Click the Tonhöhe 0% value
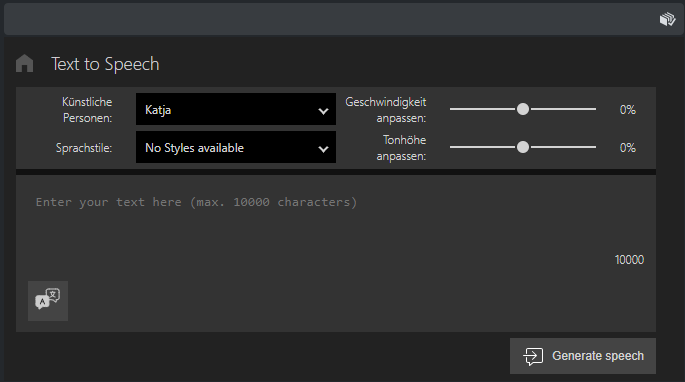Image resolution: width=685 pixels, height=382 pixels. [x=627, y=148]
